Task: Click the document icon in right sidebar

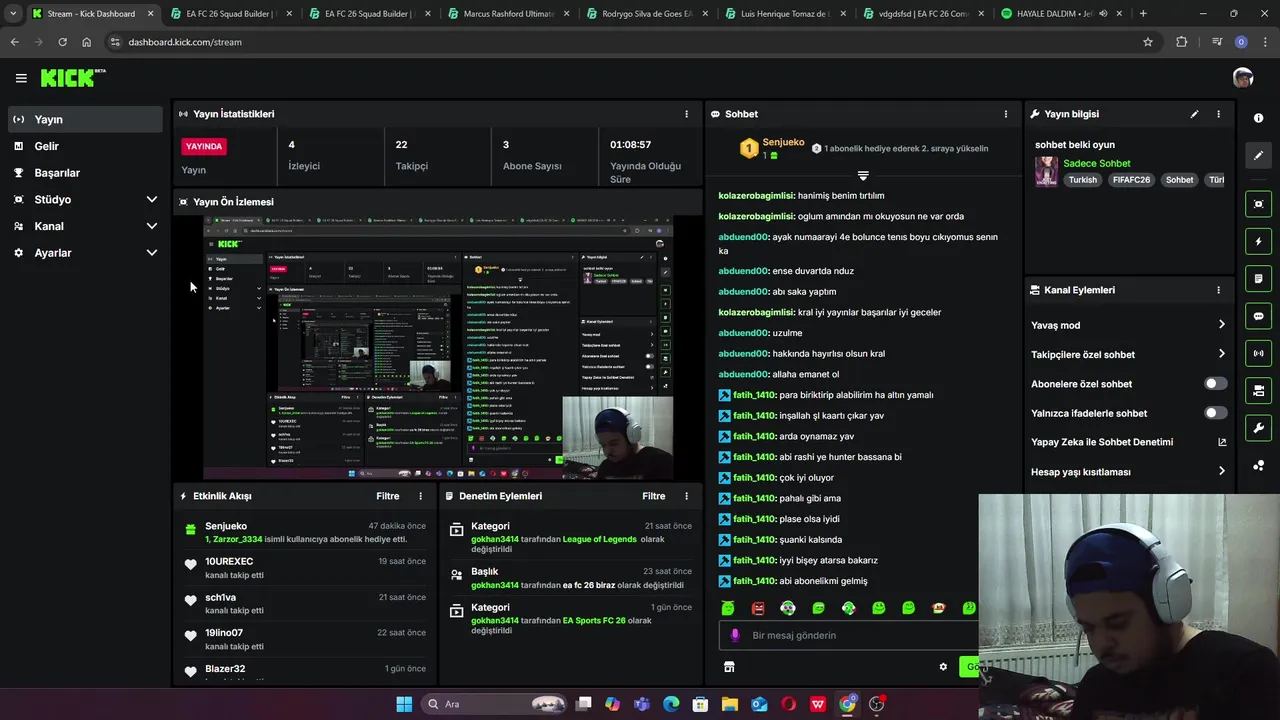Action: 1258,278
